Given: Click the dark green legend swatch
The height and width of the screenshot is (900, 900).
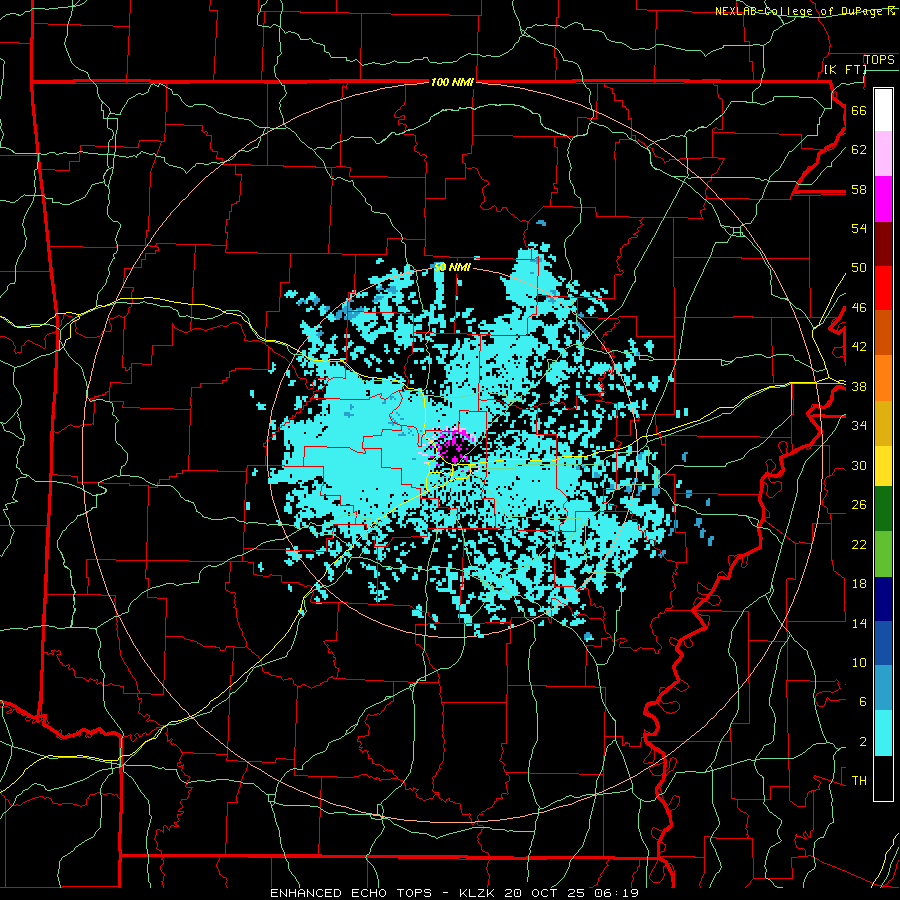Looking at the screenshot, I should pos(883,509).
